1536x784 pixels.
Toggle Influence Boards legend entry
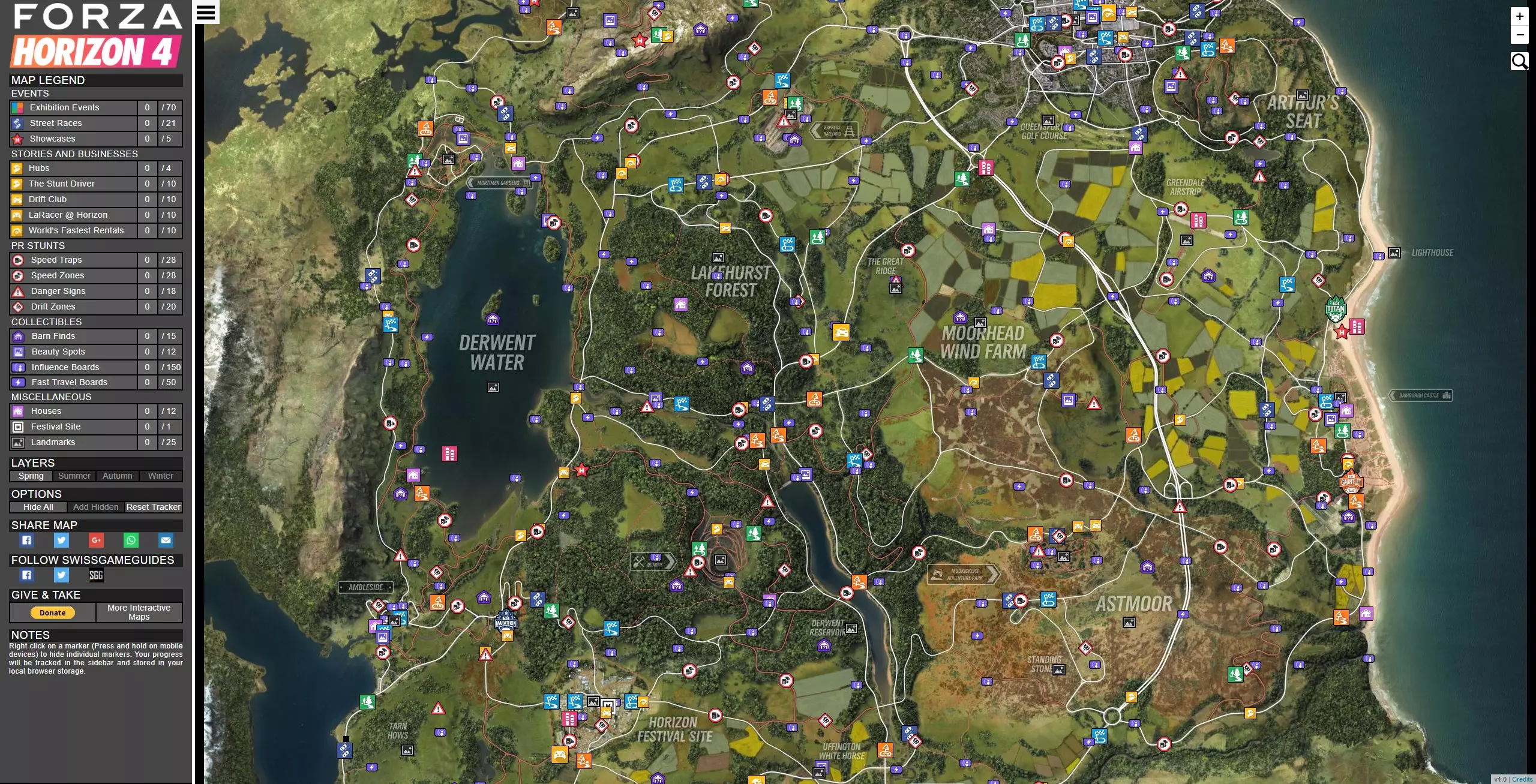coord(65,367)
